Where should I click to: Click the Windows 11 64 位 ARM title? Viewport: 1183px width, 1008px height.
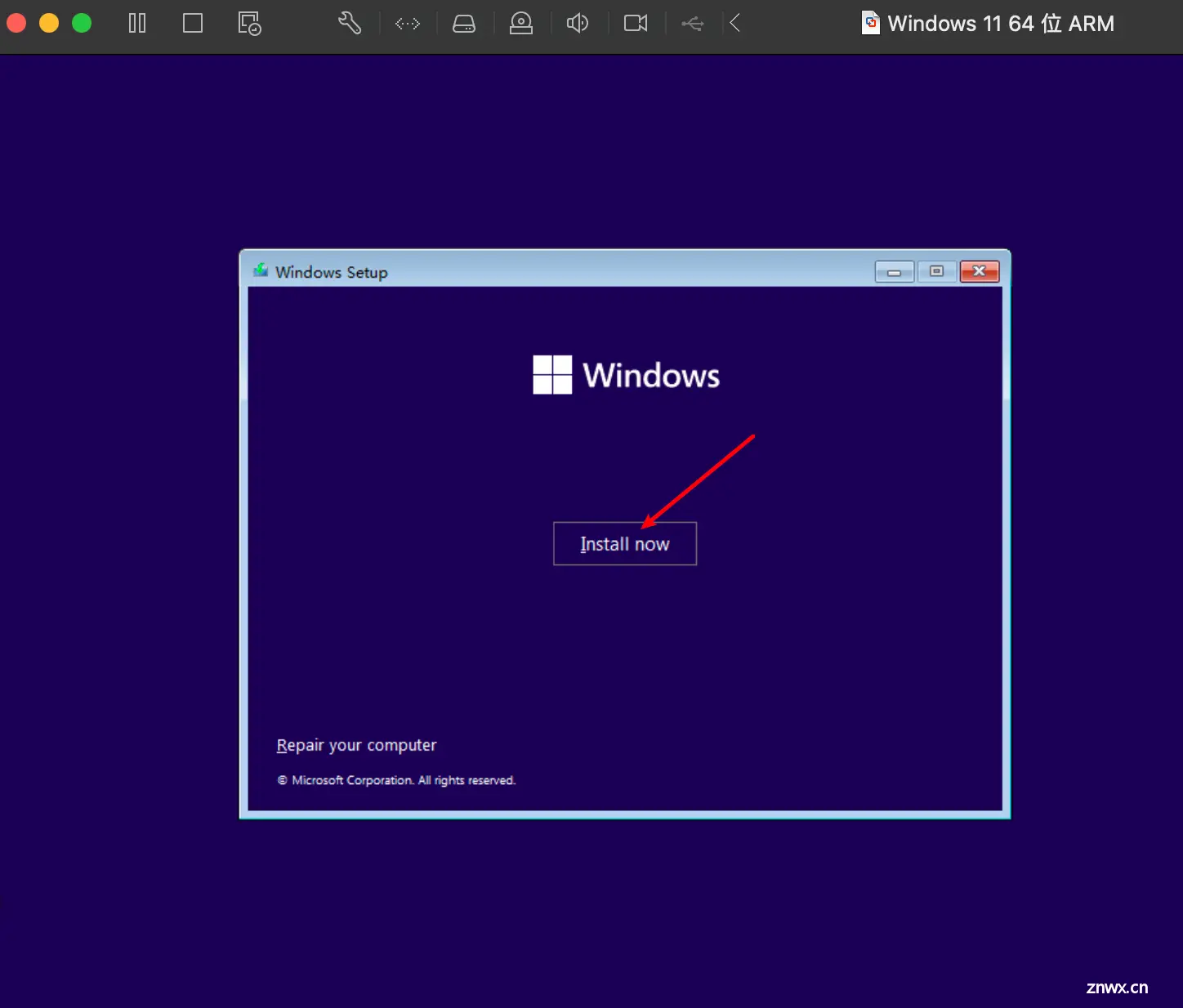pyautogui.click(x=1001, y=24)
